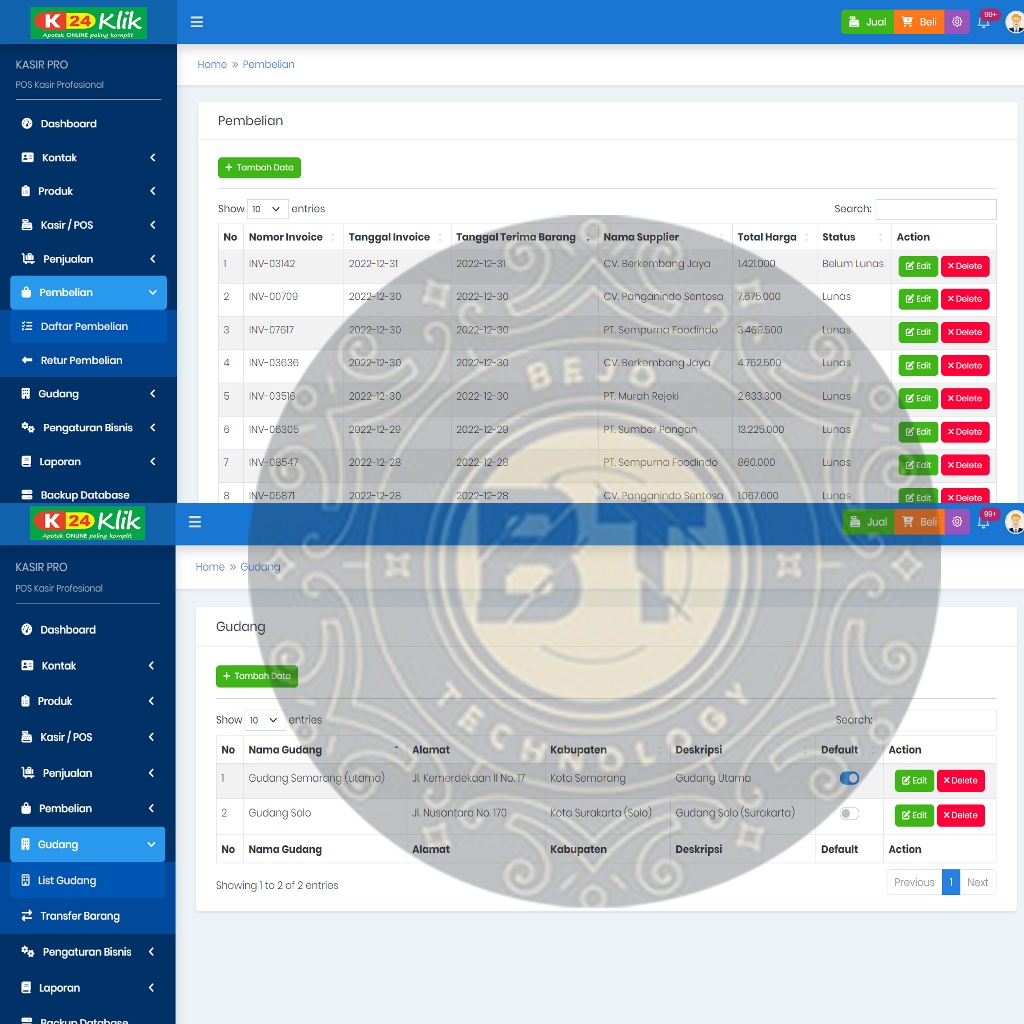The image size is (1024, 1024).
Task: Delete invoice INV-00709 row
Action: pyautogui.click(x=965, y=299)
